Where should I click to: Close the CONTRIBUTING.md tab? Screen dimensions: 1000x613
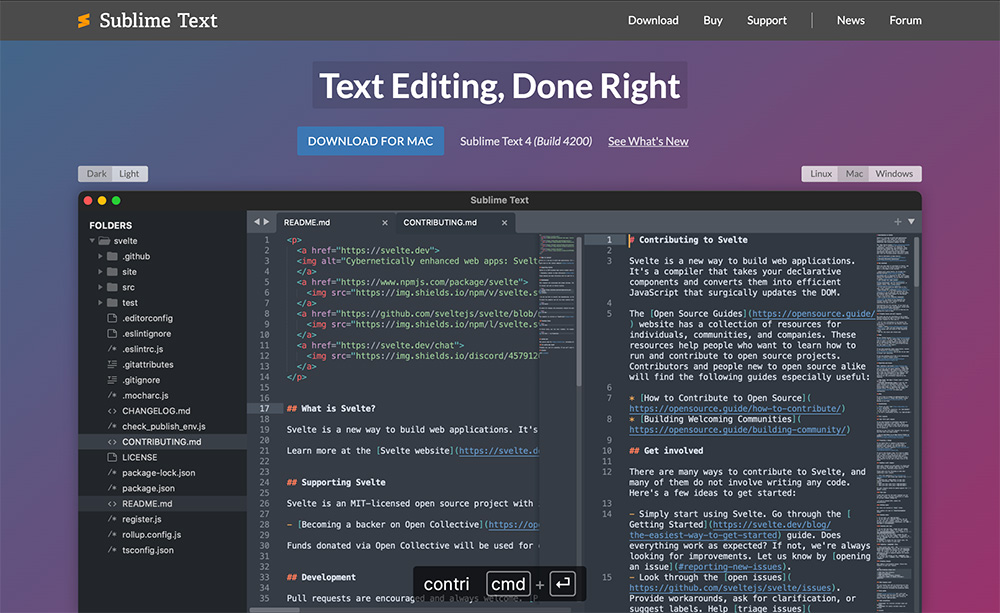click(x=504, y=223)
